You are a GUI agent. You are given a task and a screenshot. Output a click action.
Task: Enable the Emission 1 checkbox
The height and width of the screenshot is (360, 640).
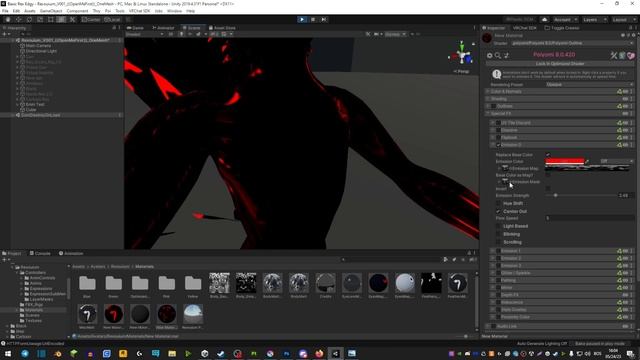[498, 251]
